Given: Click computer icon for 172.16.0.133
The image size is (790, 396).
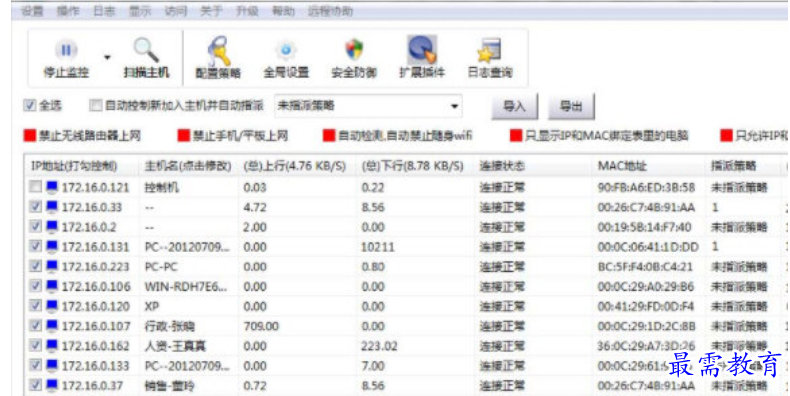Looking at the screenshot, I should point(52,365).
